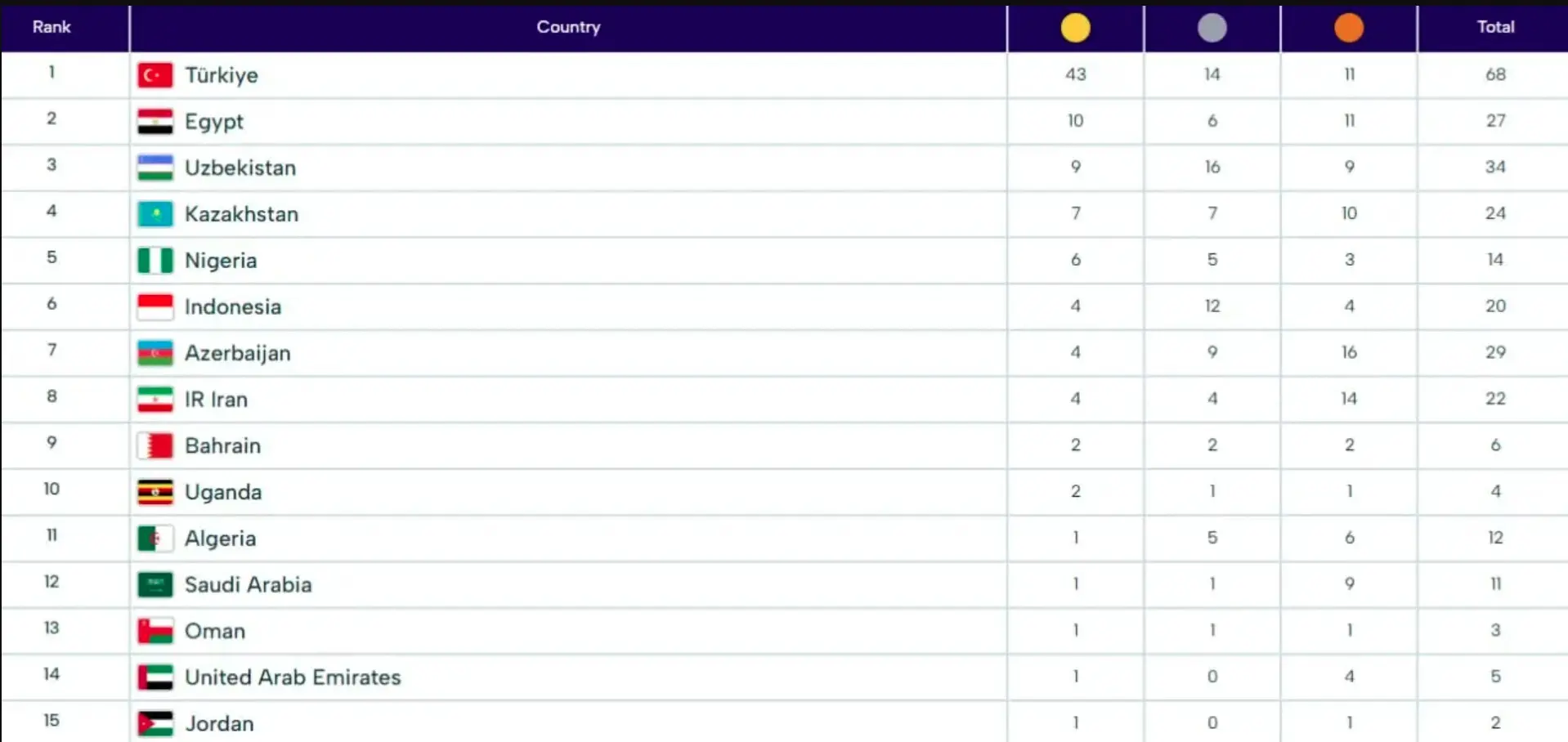1568x742 pixels.
Task: Click Türkiye's total medal count 68
Action: 1495,74
